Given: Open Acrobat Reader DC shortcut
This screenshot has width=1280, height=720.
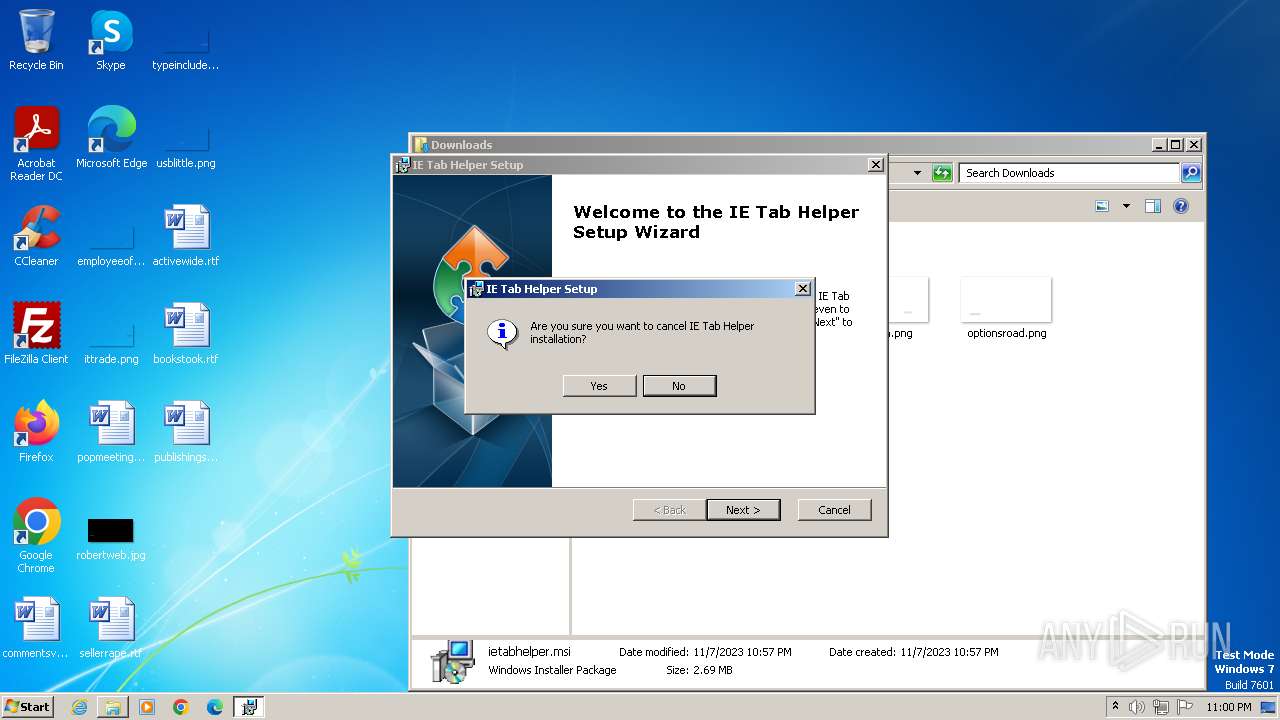Looking at the screenshot, I should 36,143.
